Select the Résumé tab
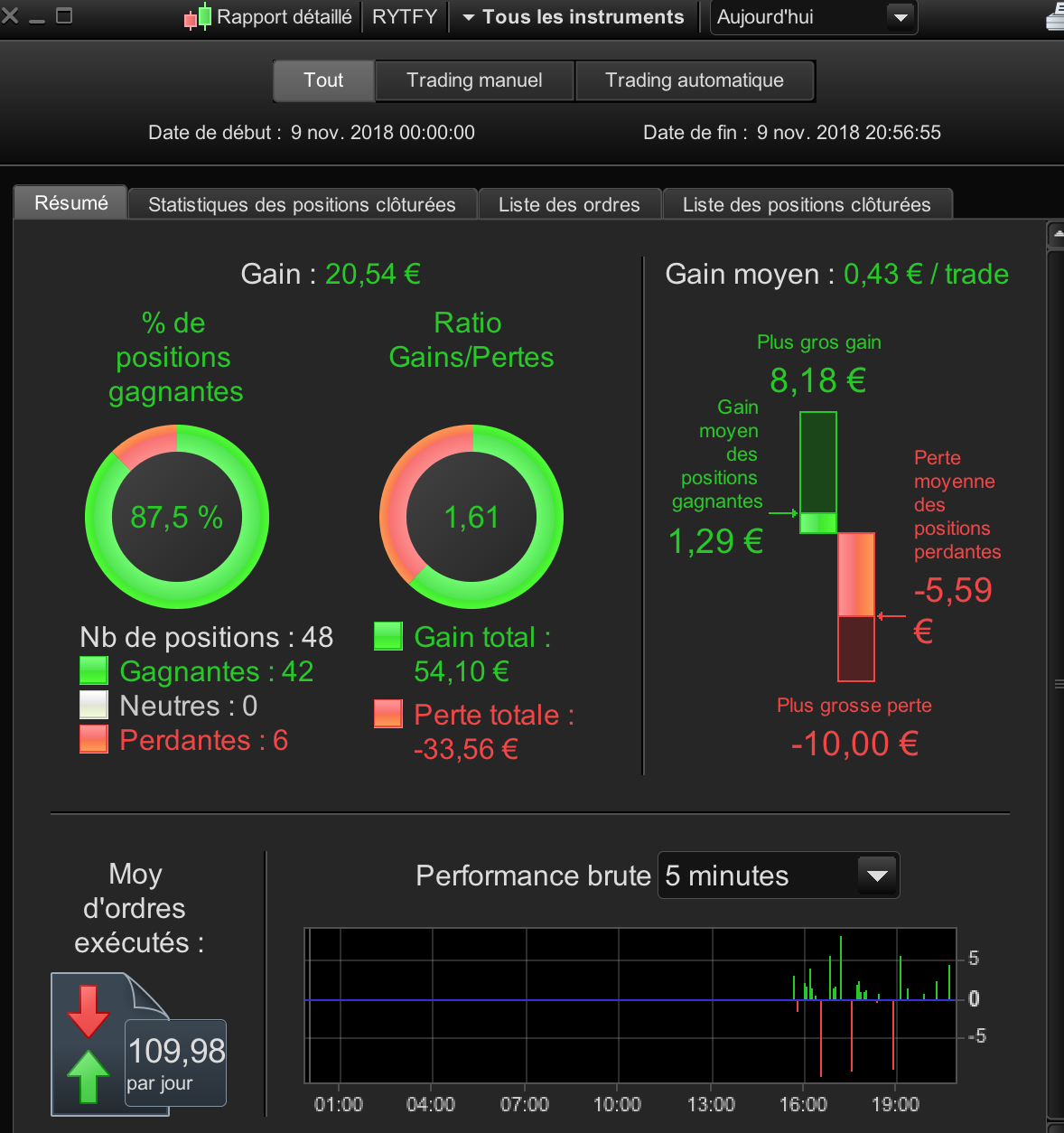 click(70, 202)
